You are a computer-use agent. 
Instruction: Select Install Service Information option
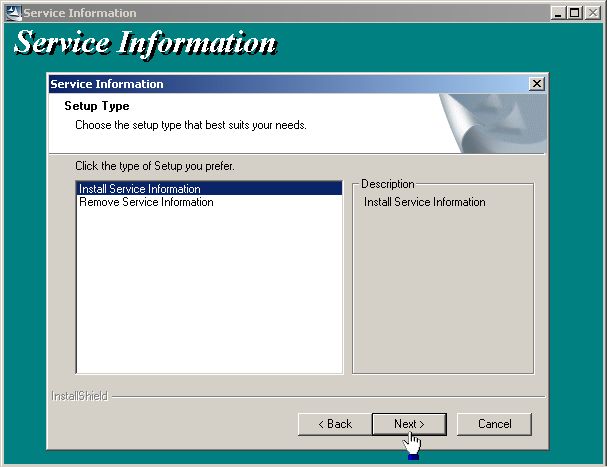[209, 189]
